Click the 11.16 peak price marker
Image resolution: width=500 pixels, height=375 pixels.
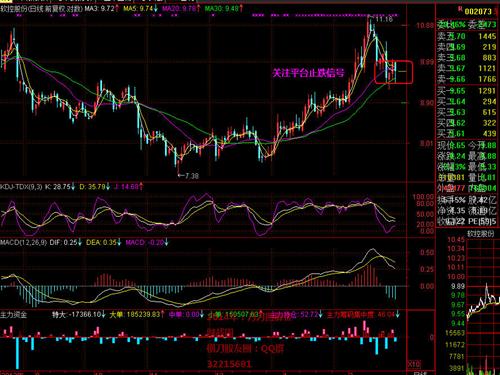tap(384, 19)
